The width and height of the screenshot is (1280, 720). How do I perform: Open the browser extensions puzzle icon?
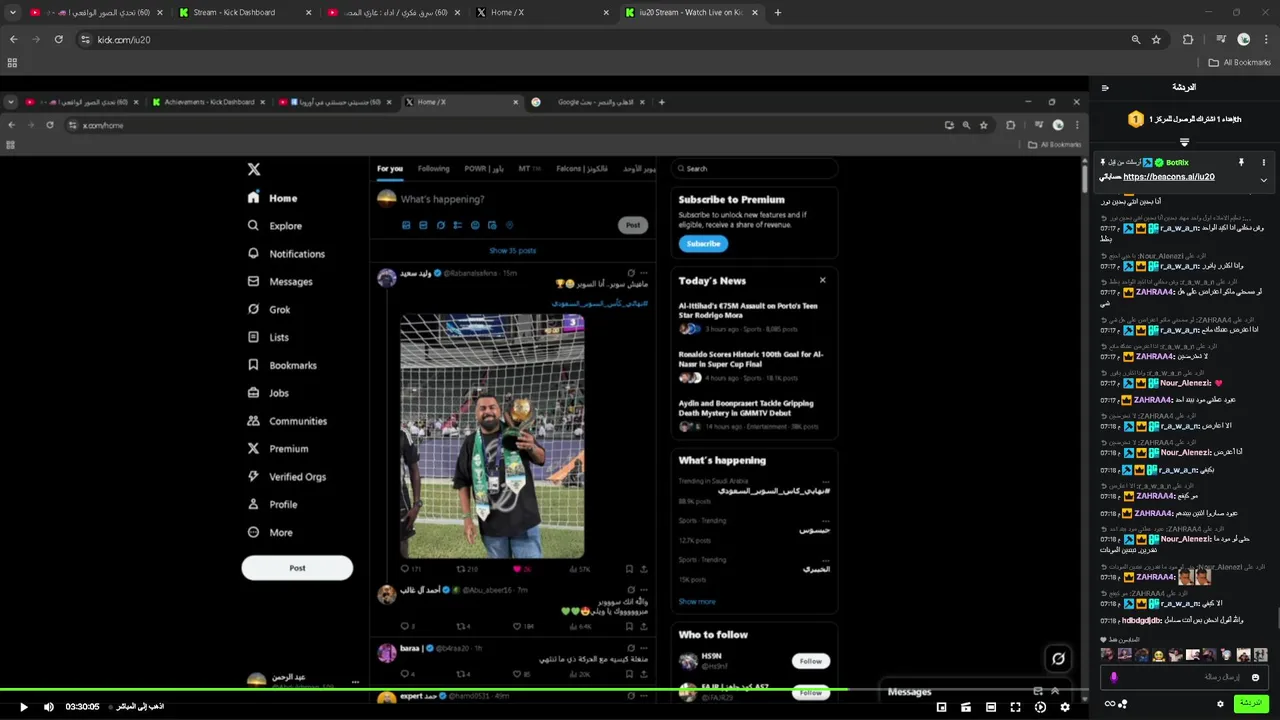[1188, 39]
